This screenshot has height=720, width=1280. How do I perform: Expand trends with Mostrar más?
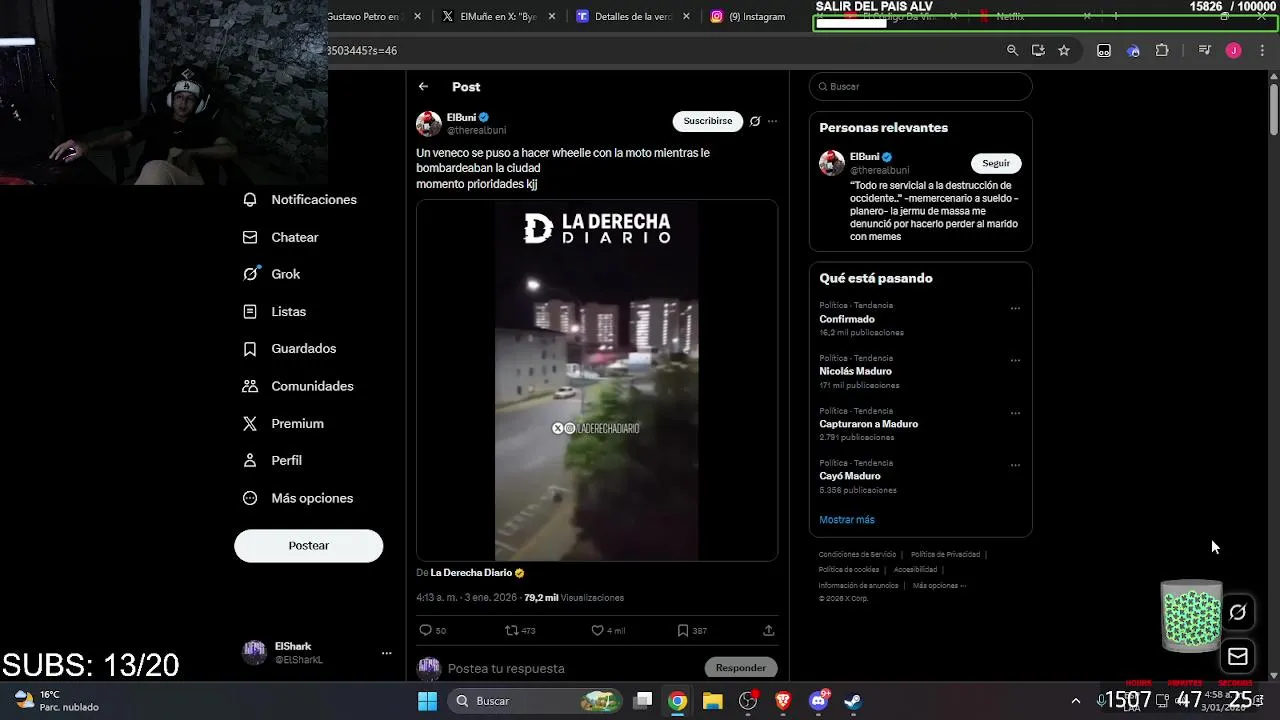(x=847, y=520)
